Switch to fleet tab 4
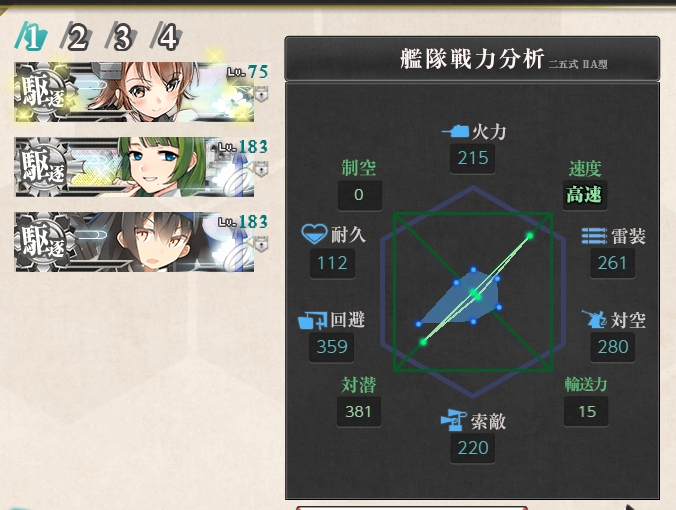The image size is (676, 510). pos(166,37)
